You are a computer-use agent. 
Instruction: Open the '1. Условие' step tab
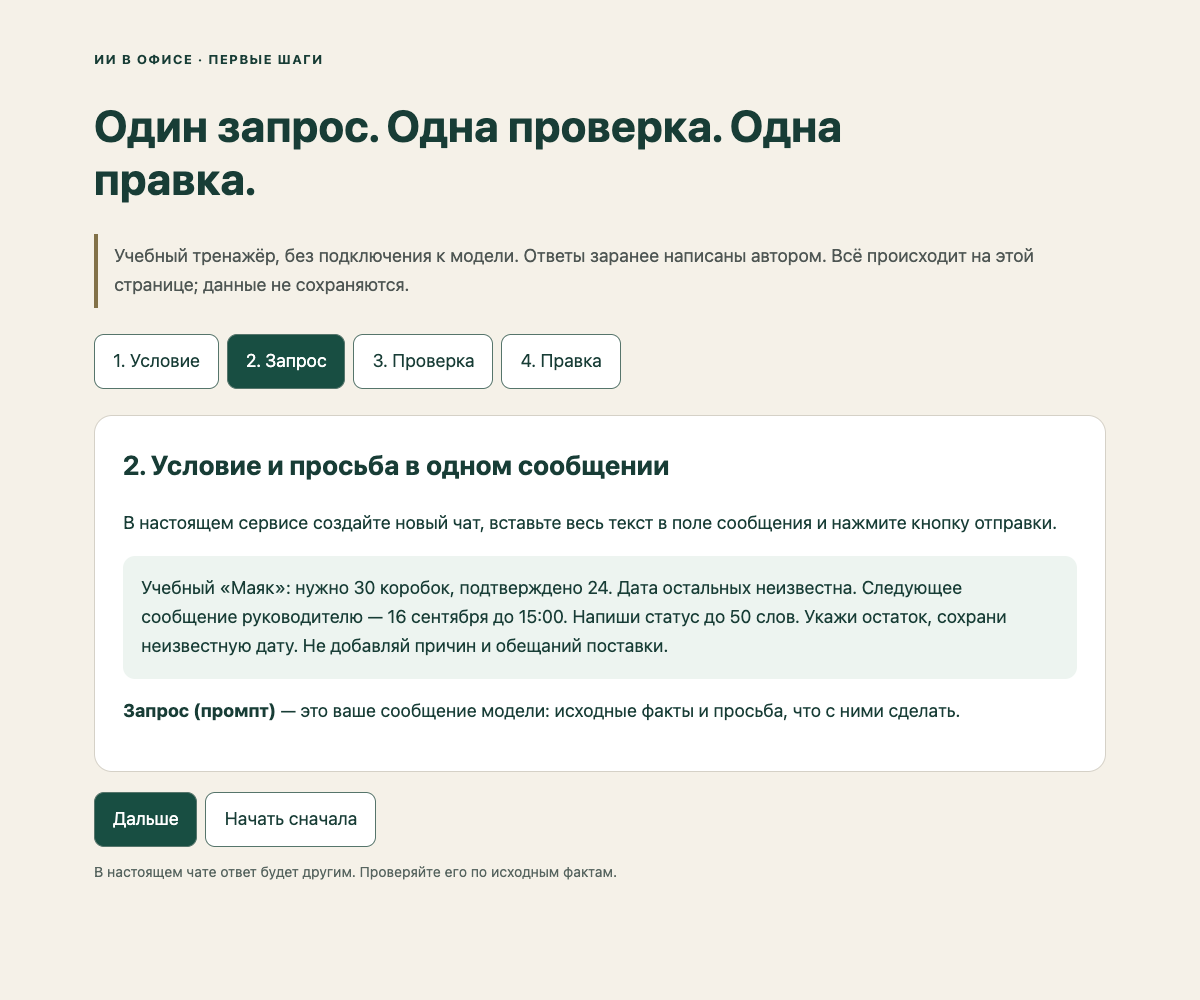pos(156,361)
